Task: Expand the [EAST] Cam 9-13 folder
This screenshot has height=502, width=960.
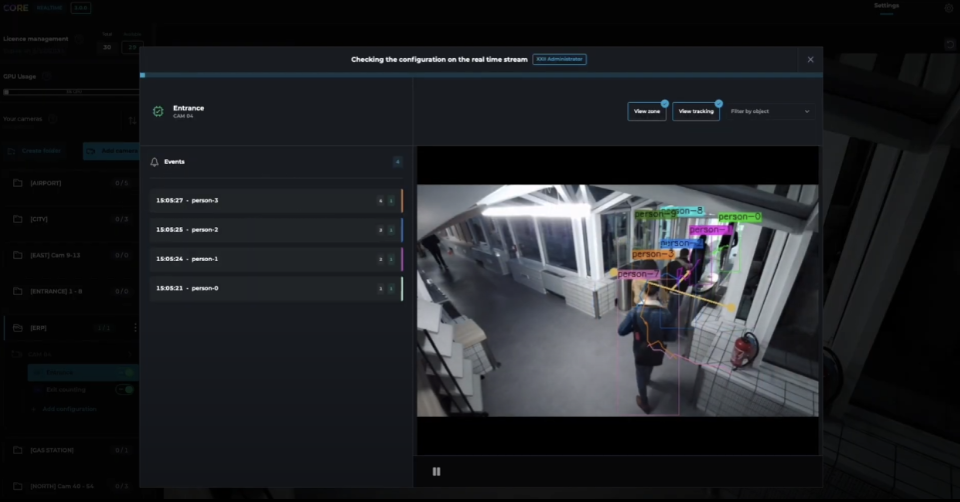Action: pos(72,255)
